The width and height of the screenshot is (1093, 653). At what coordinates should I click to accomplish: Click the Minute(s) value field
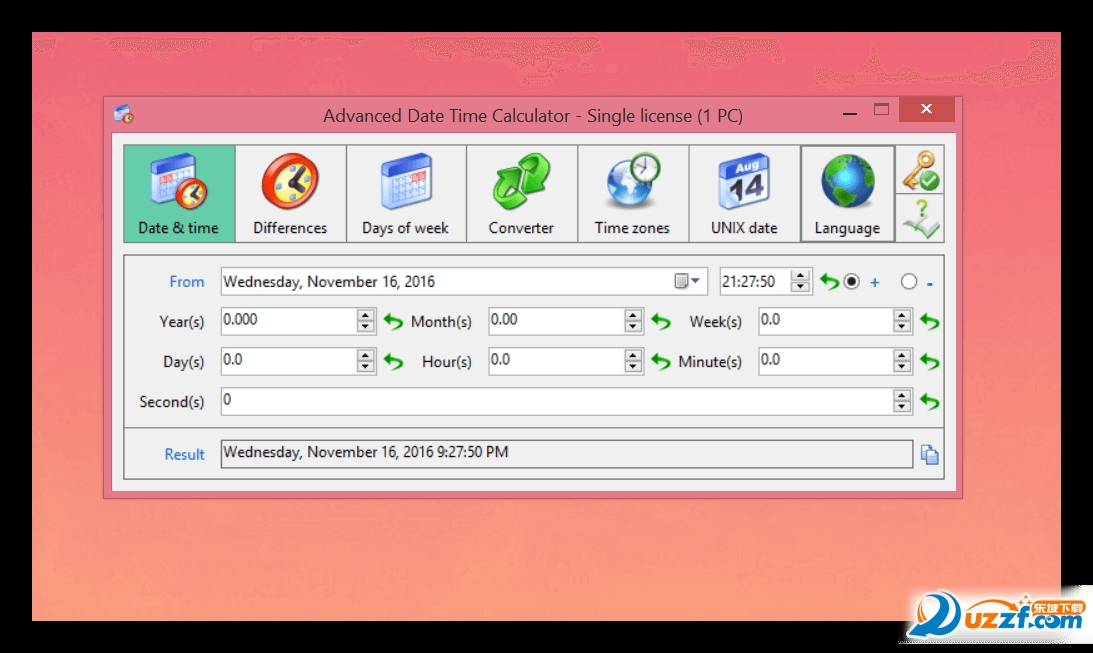click(826, 361)
